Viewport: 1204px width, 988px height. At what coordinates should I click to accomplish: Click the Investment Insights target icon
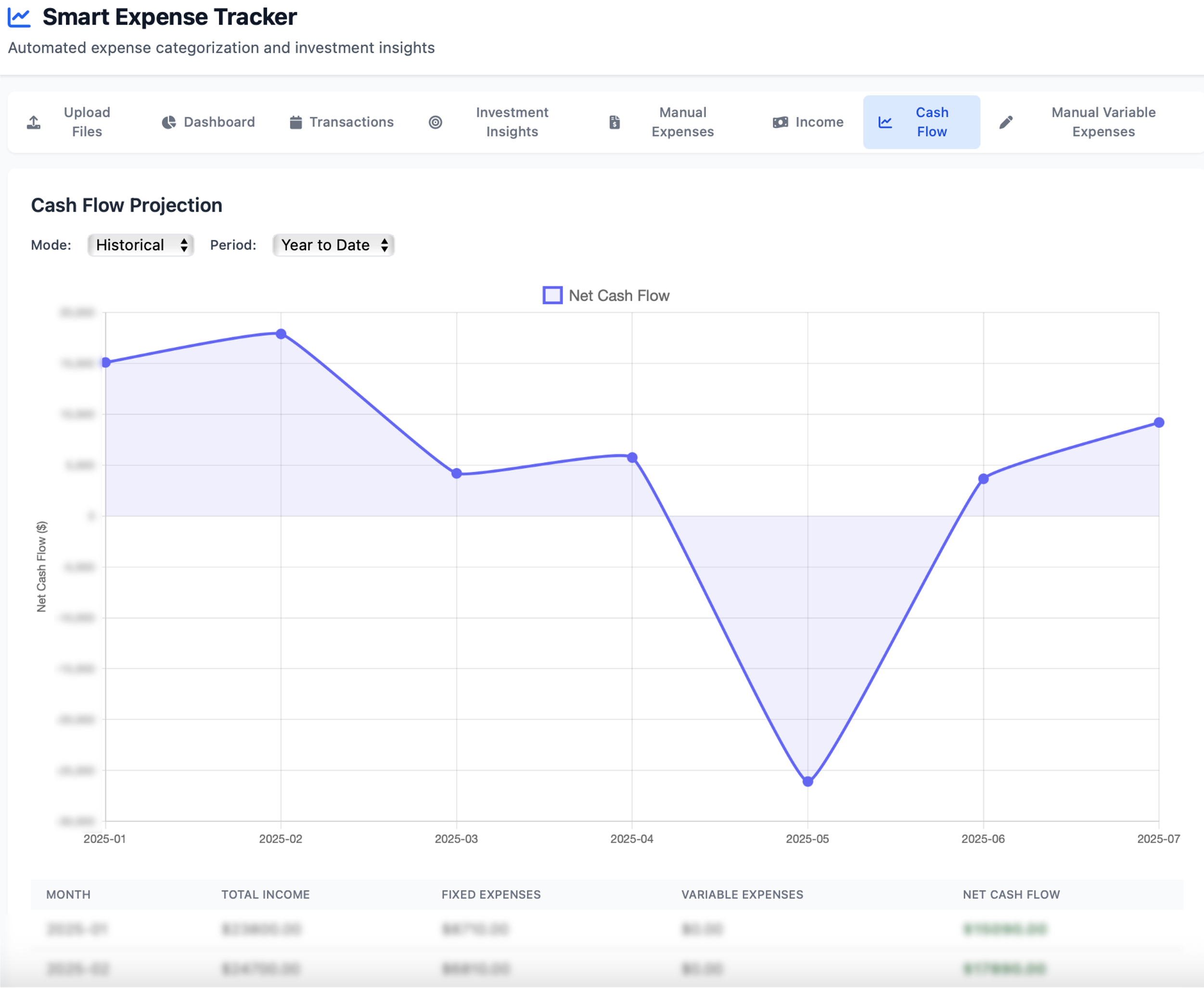tap(435, 122)
